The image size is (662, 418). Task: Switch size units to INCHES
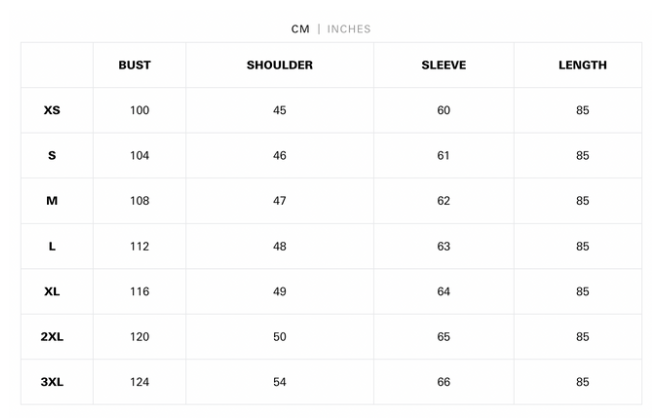point(349,29)
